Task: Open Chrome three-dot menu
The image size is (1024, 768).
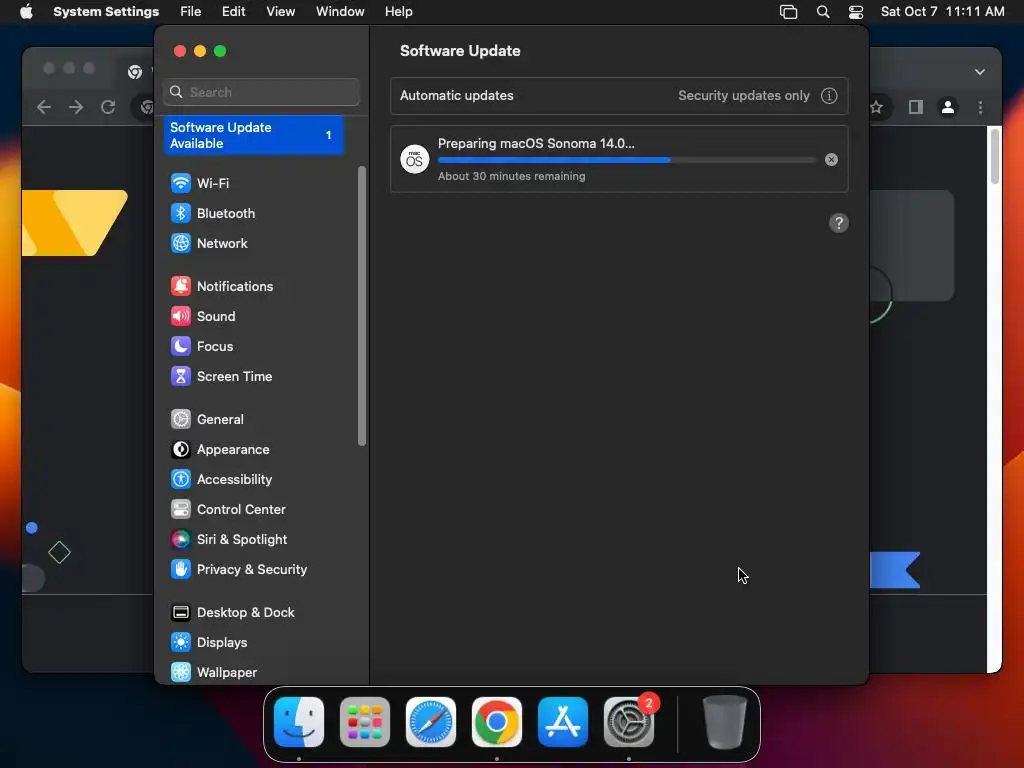Action: (980, 107)
